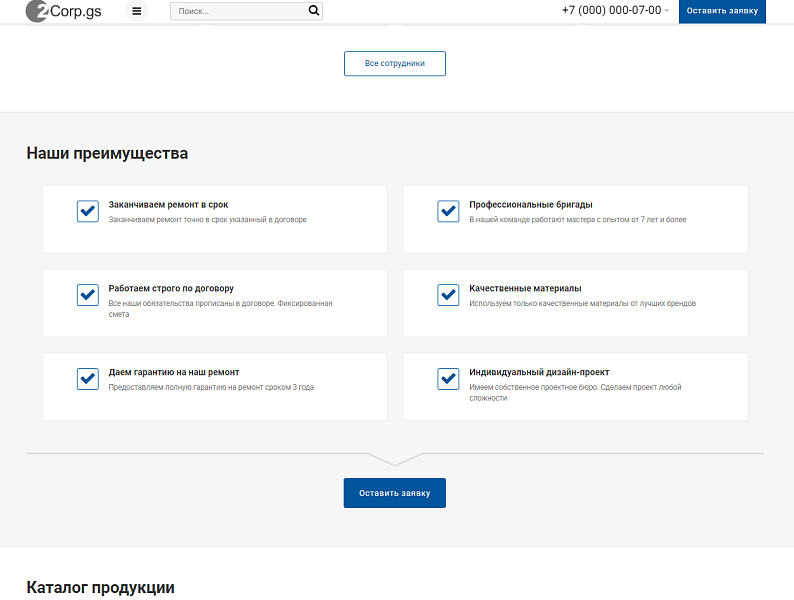Click the Поиск search input field

[x=240, y=11]
